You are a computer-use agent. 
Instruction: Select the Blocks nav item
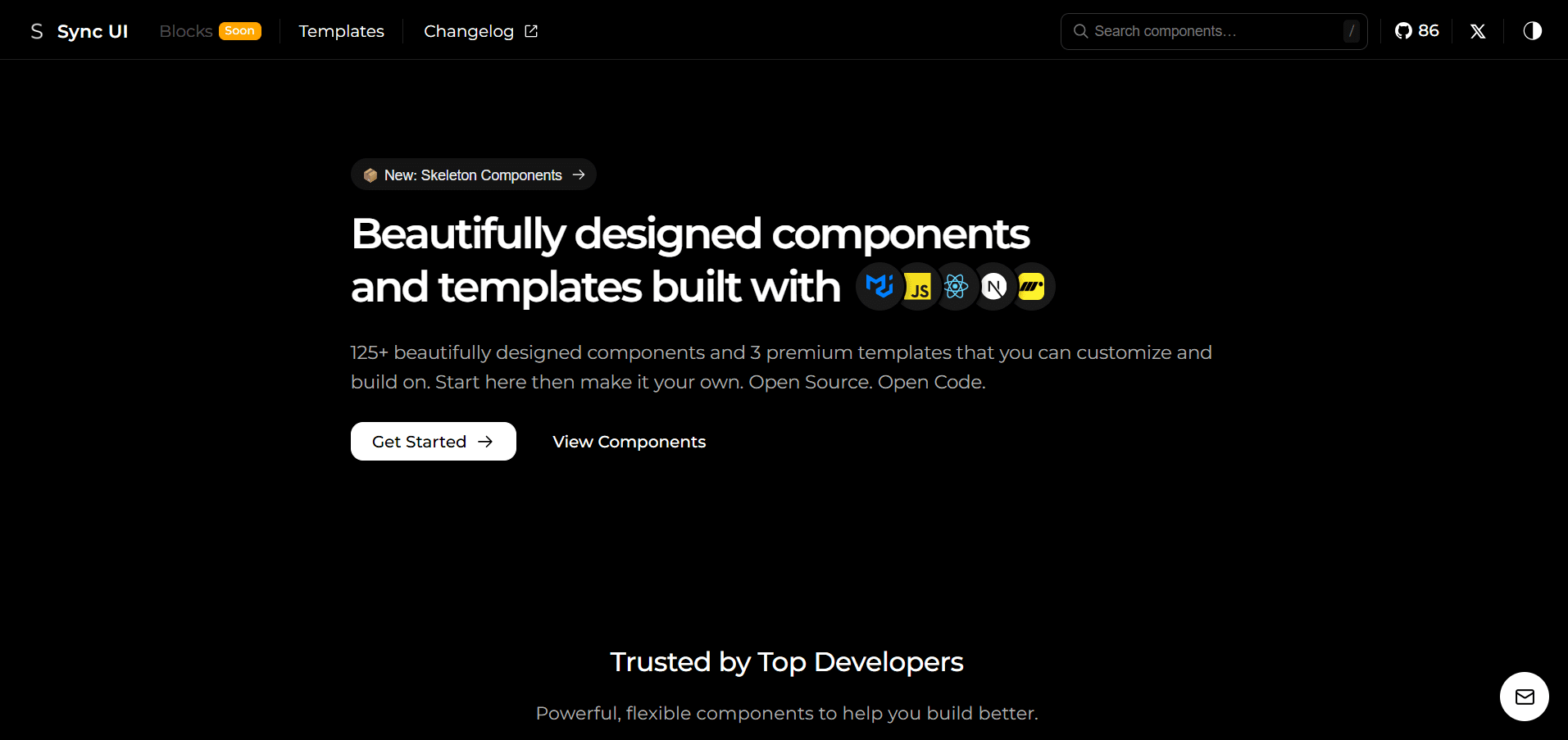pos(185,31)
